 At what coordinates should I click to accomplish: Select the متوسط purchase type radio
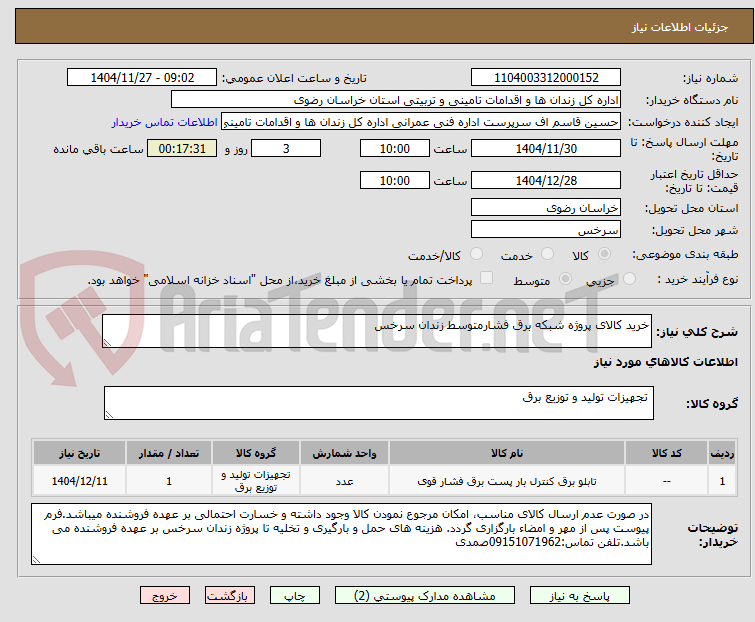click(x=565, y=279)
